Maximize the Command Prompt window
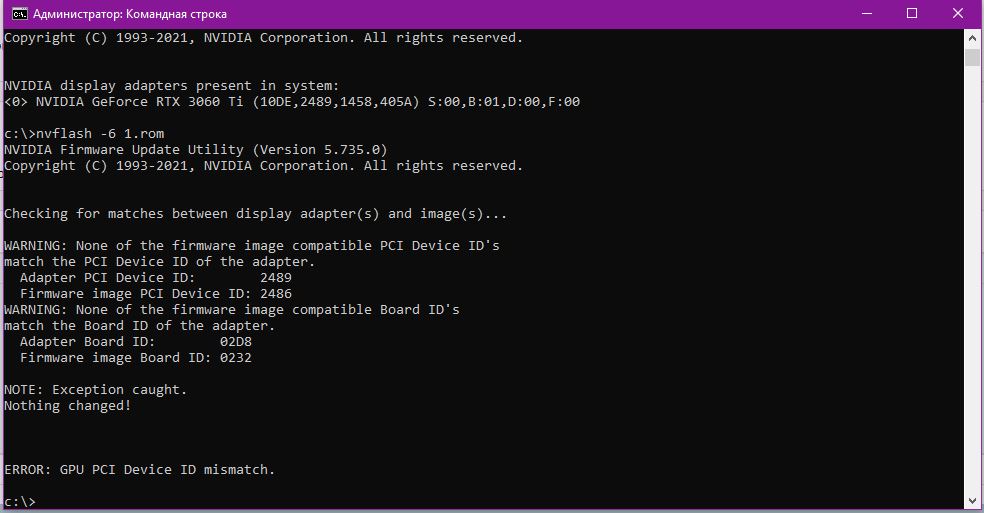984x513 pixels. pos(912,14)
